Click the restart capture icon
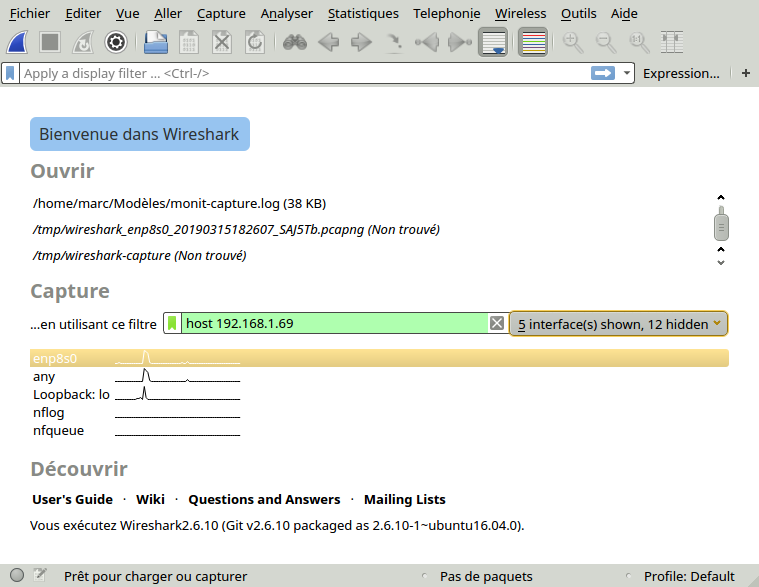Image resolution: width=759 pixels, height=587 pixels. click(83, 42)
